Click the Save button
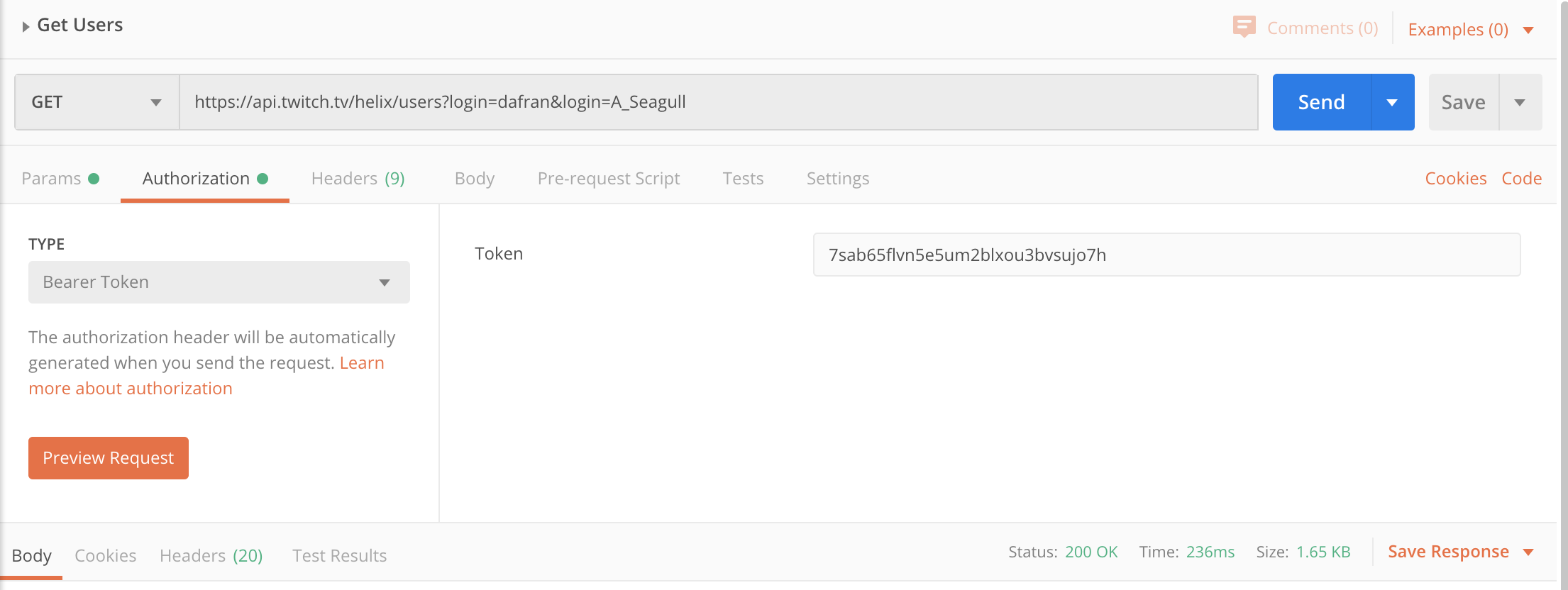This screenshot has width=1568, height=590. tap(1463, 102)
